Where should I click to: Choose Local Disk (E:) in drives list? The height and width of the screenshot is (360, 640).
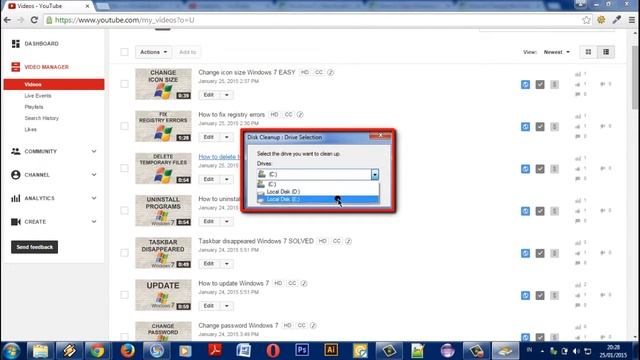coord(318,199)
